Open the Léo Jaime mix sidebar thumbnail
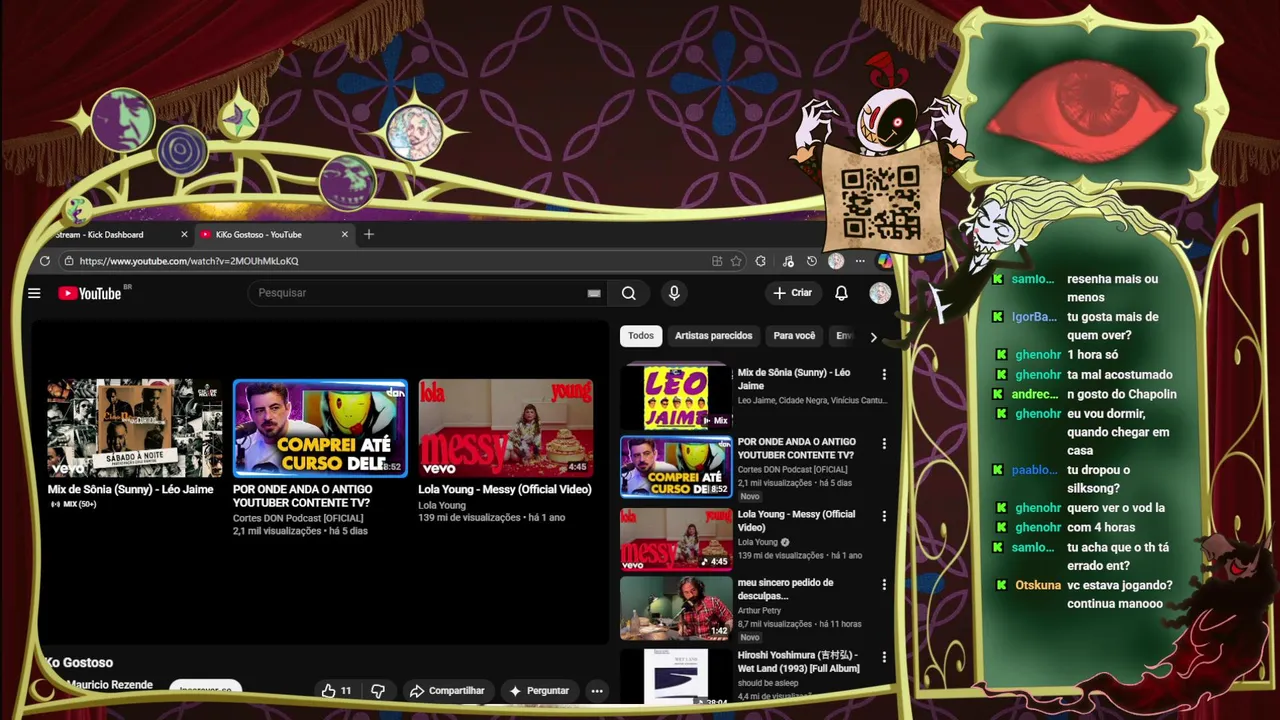The image size is (1280, 720). tap(676, 397)
